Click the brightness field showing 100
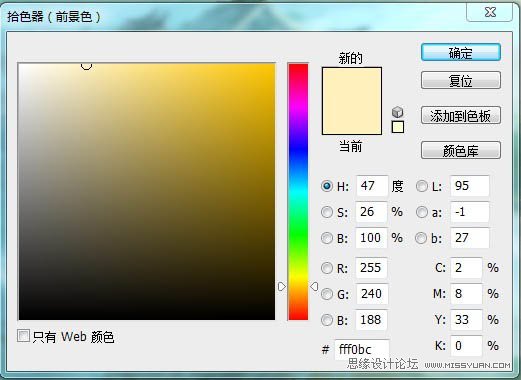Screen dimensions: 521x380 pyautogui.click(x=371, y=238)
